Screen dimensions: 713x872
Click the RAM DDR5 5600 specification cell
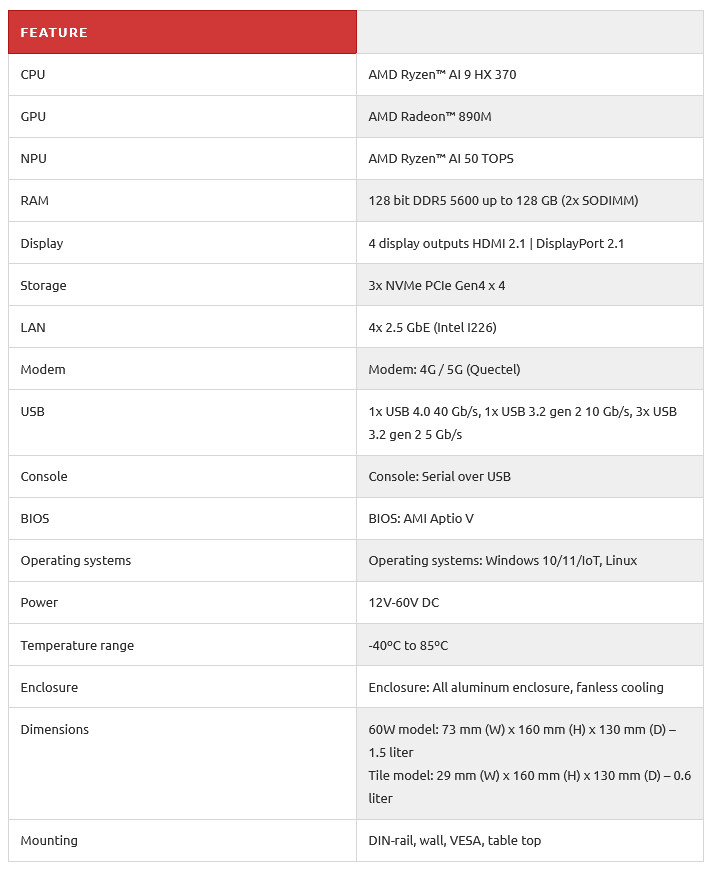tap(503, 201)
